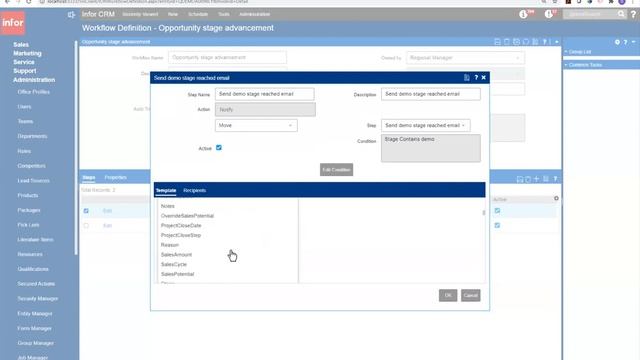Click the search magnifier icon
This screenshot has height=360, width=640.
(621, 14)
